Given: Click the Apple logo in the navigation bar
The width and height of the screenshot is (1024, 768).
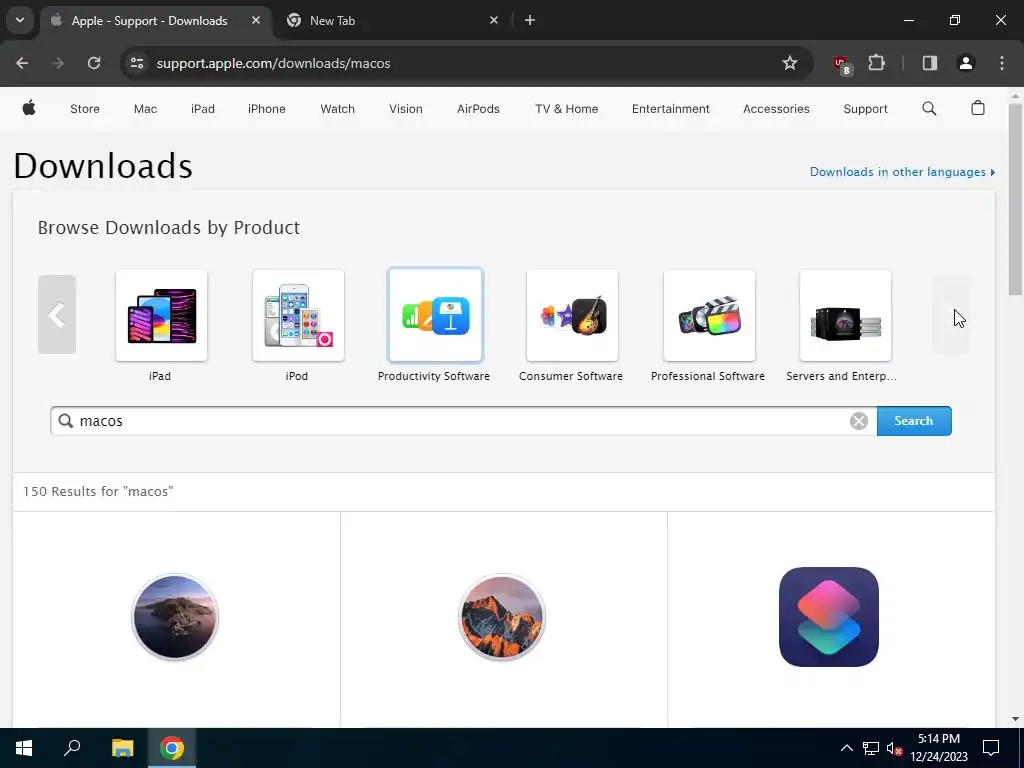Looking at the screenshot, I should tap(29, 108).
